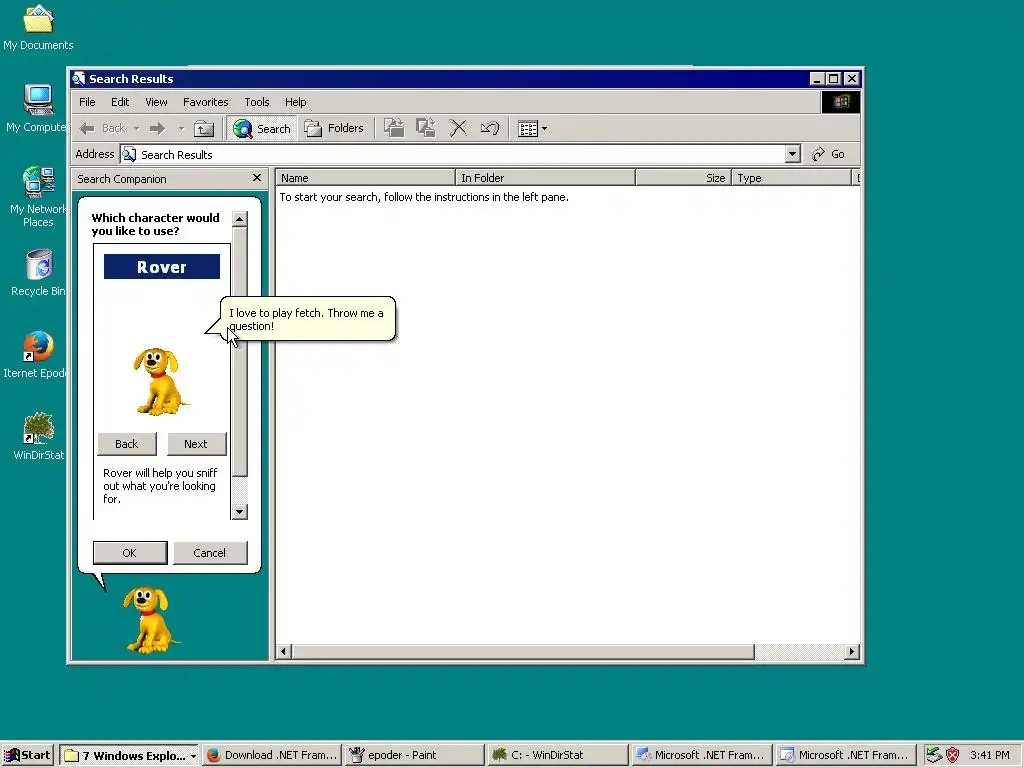The height and width of the screenshot is (768, 1024).
Task: Sort results by In Folder column header
Action: click(545, 178)
